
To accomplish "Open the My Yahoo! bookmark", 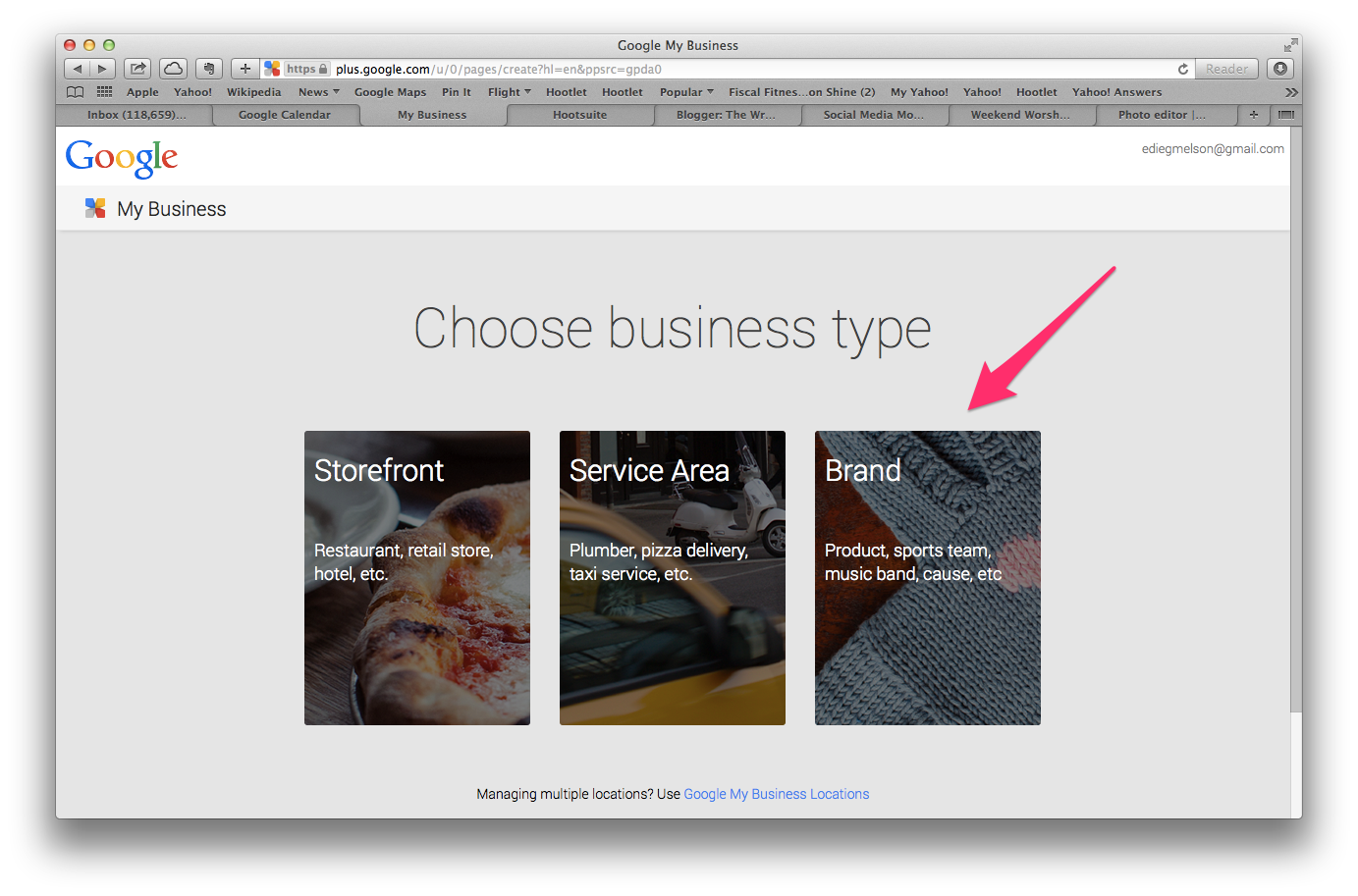I will (919, 92).
